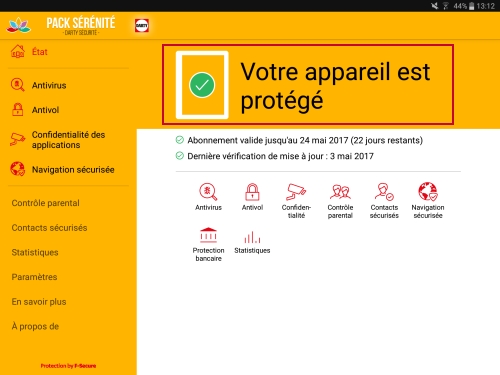Screen dimensions: 500x375
Task: Click the Antivol padlock icon in sidebar
Action: 18,109
